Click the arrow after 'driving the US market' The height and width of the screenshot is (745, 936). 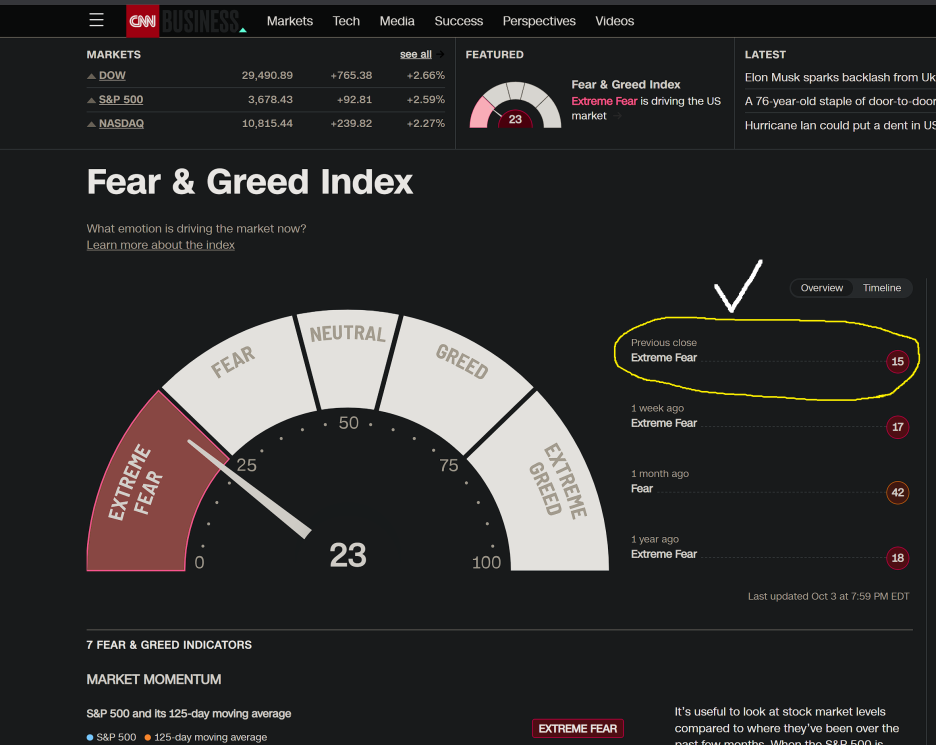pyautogui.click(x=617, y=116)
